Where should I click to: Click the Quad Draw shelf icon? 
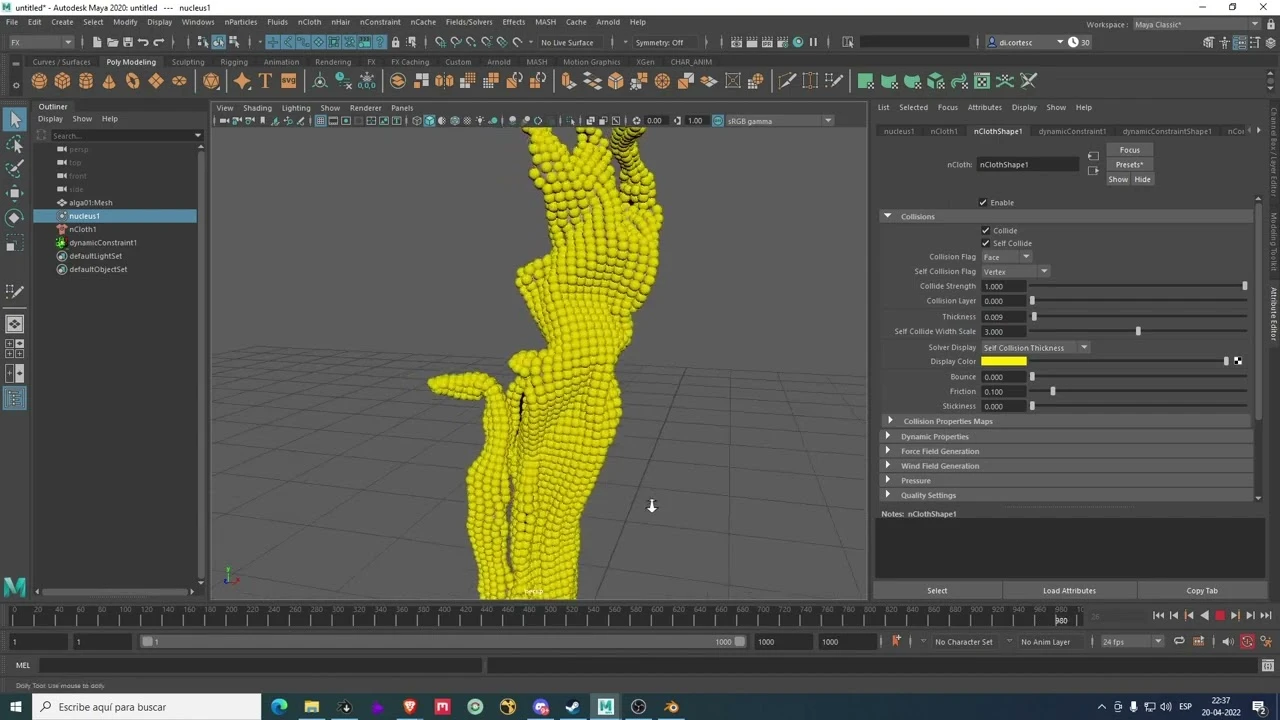(834, 81)
